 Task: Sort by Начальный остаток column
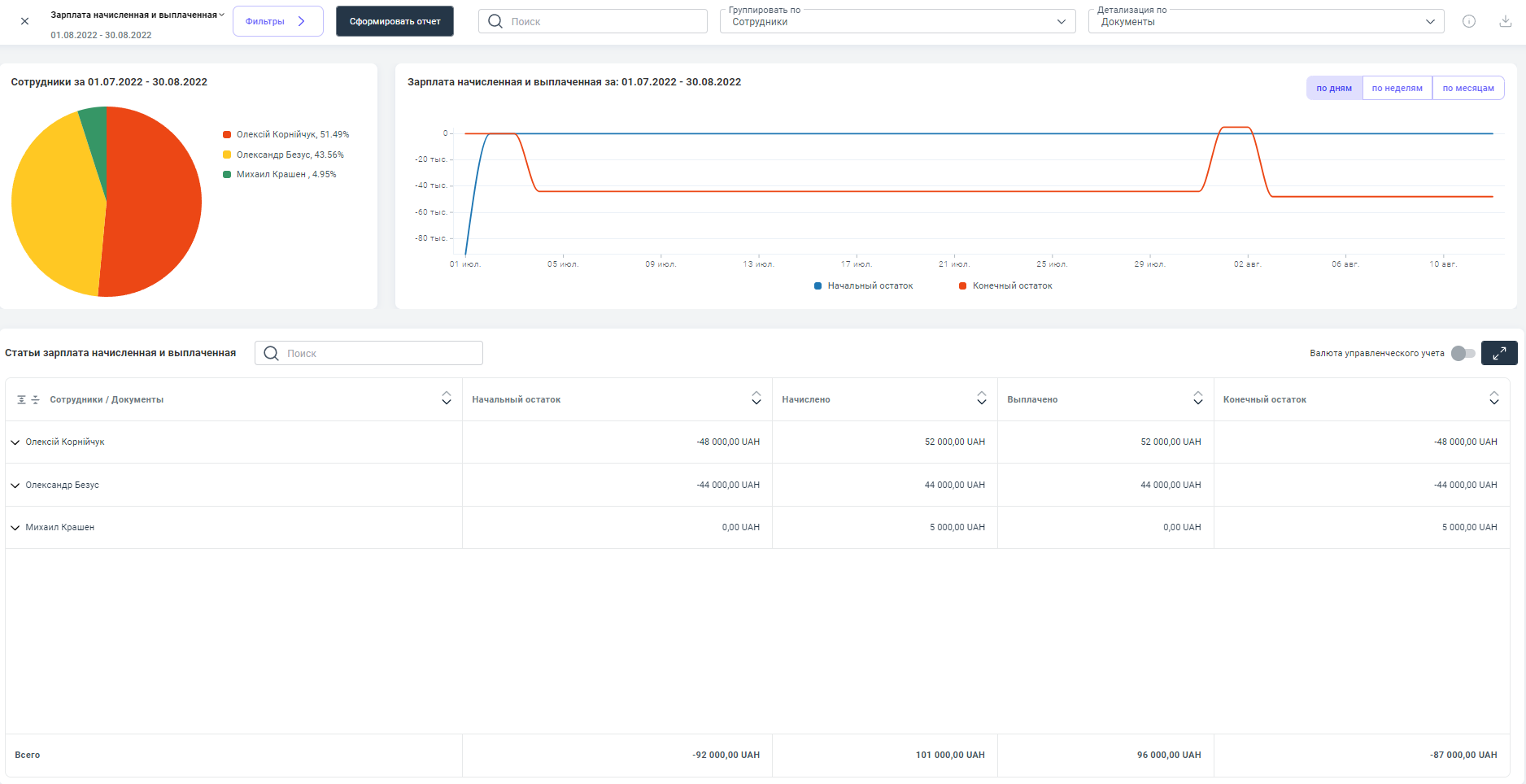tap(756, 399)
